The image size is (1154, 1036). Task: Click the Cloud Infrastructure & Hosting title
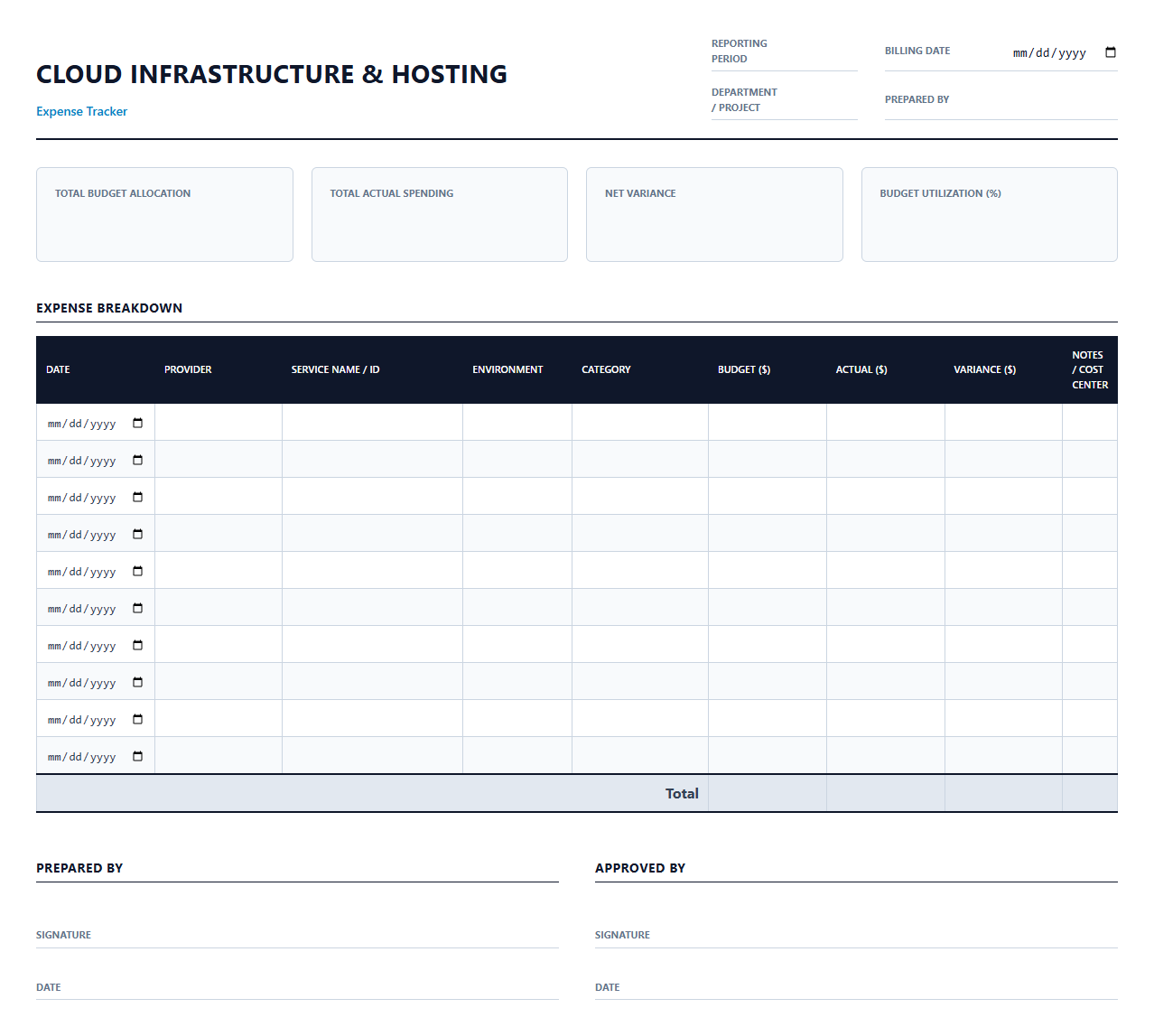click(x=272, y=74)
